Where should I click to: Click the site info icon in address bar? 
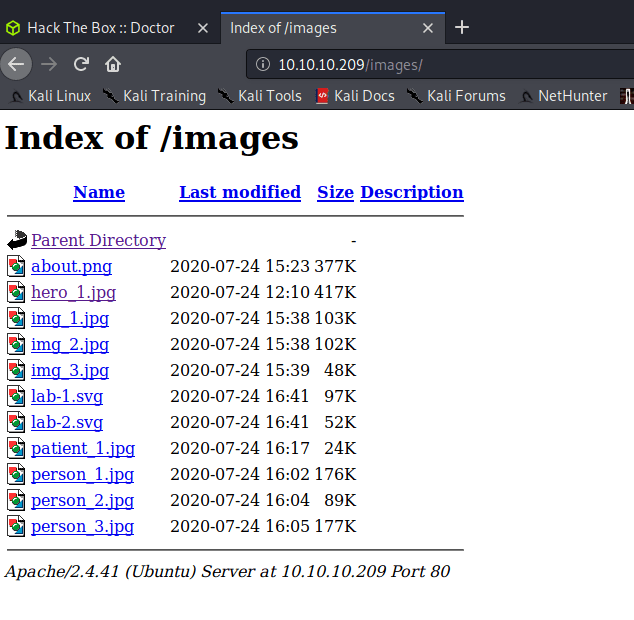pos(263,65)
